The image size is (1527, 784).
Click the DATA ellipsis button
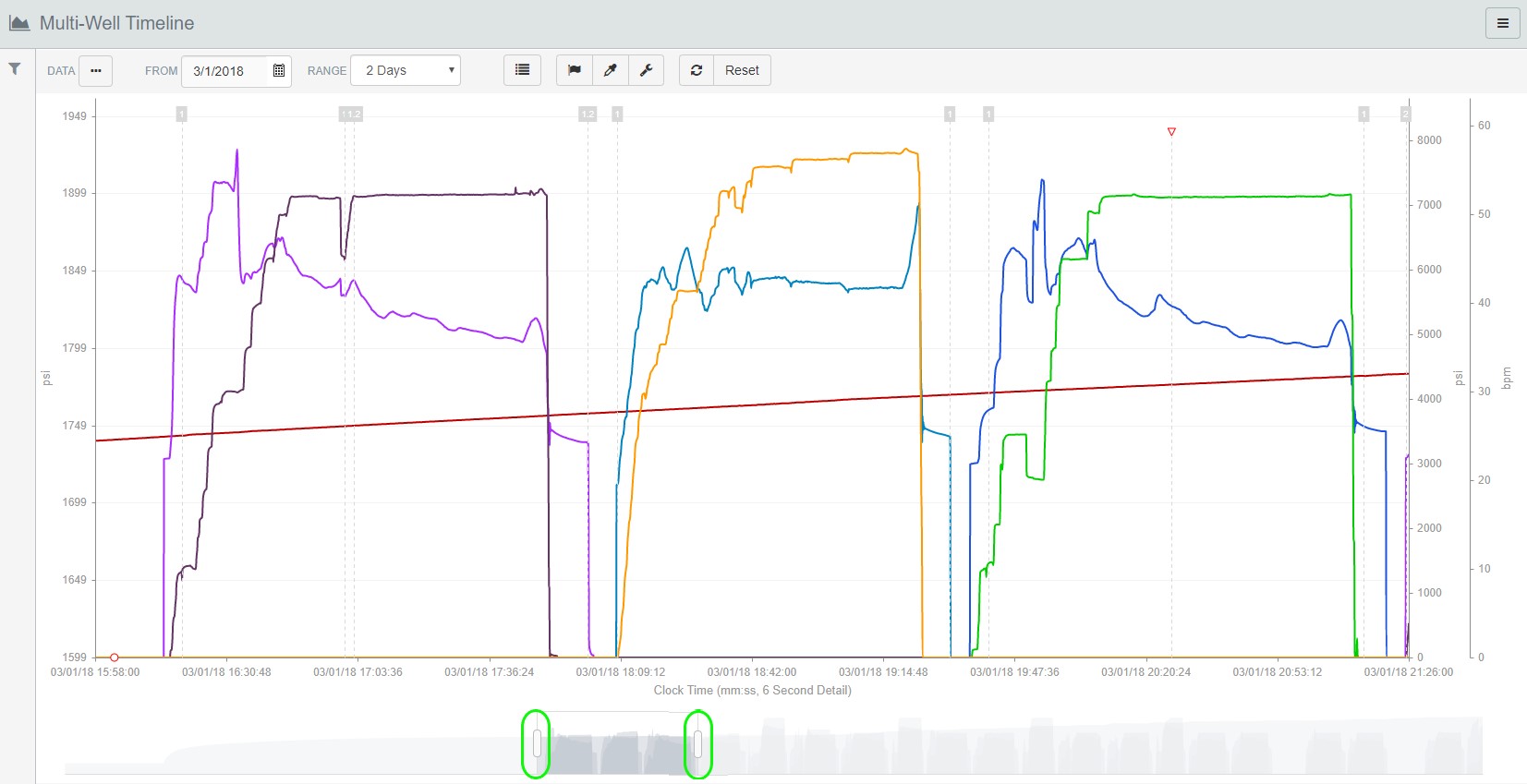pos(95,71)
